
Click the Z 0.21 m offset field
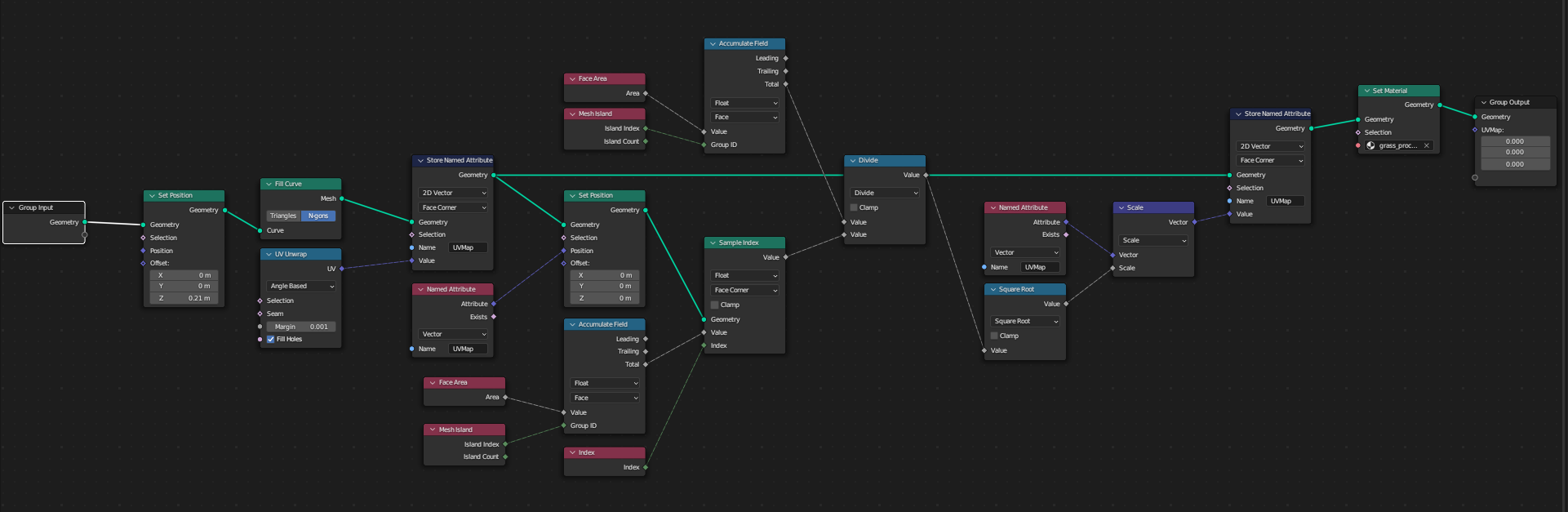(x=184, y=298)
